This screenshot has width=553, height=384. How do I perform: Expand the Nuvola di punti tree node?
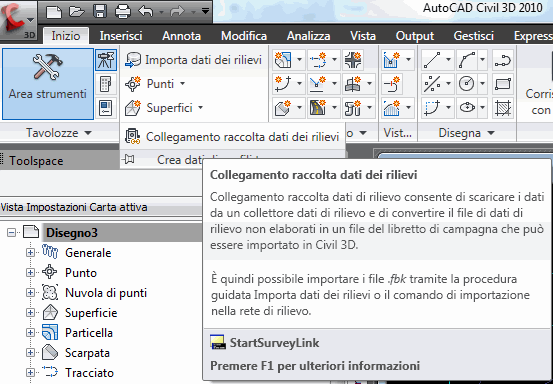coord(30,293)
